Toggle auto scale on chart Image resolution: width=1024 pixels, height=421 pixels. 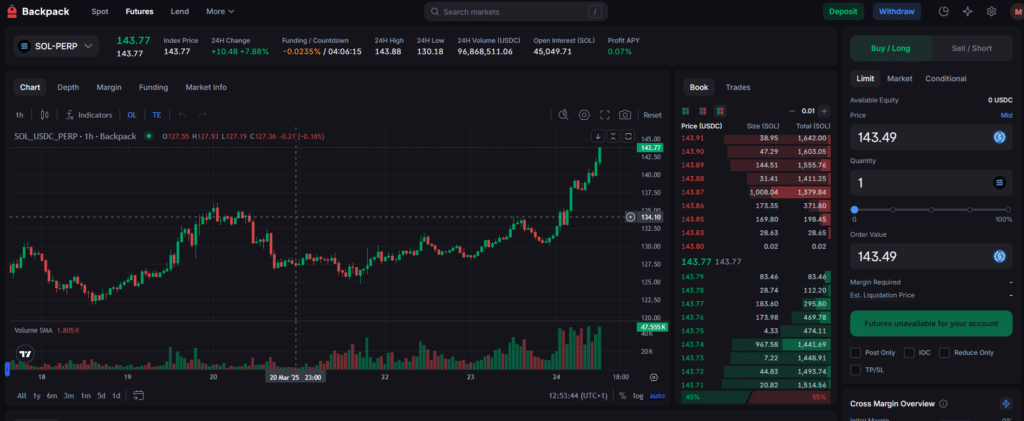pos(657,396)
